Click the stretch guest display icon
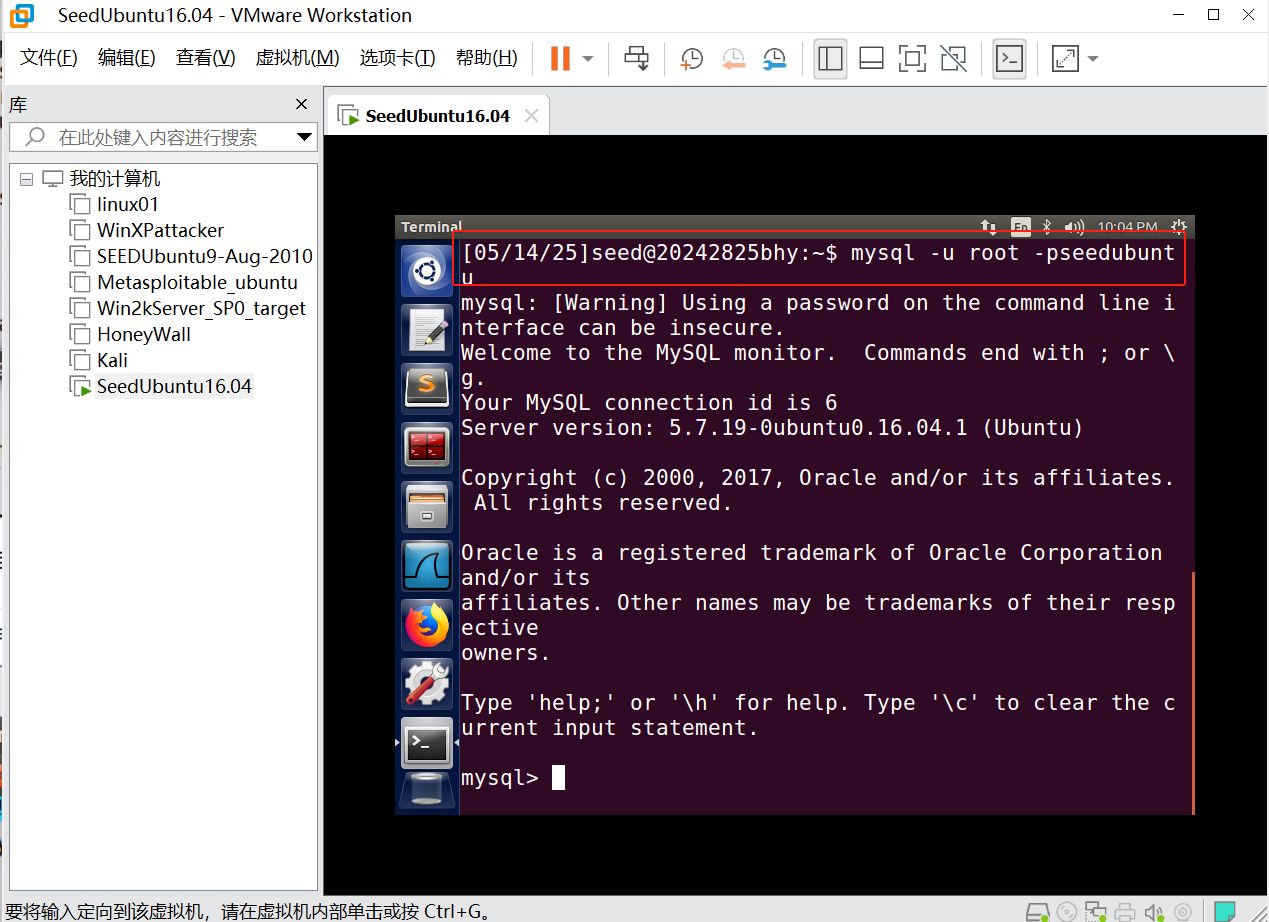This screenshot has height=922, width=1269. pos(1065,59)
